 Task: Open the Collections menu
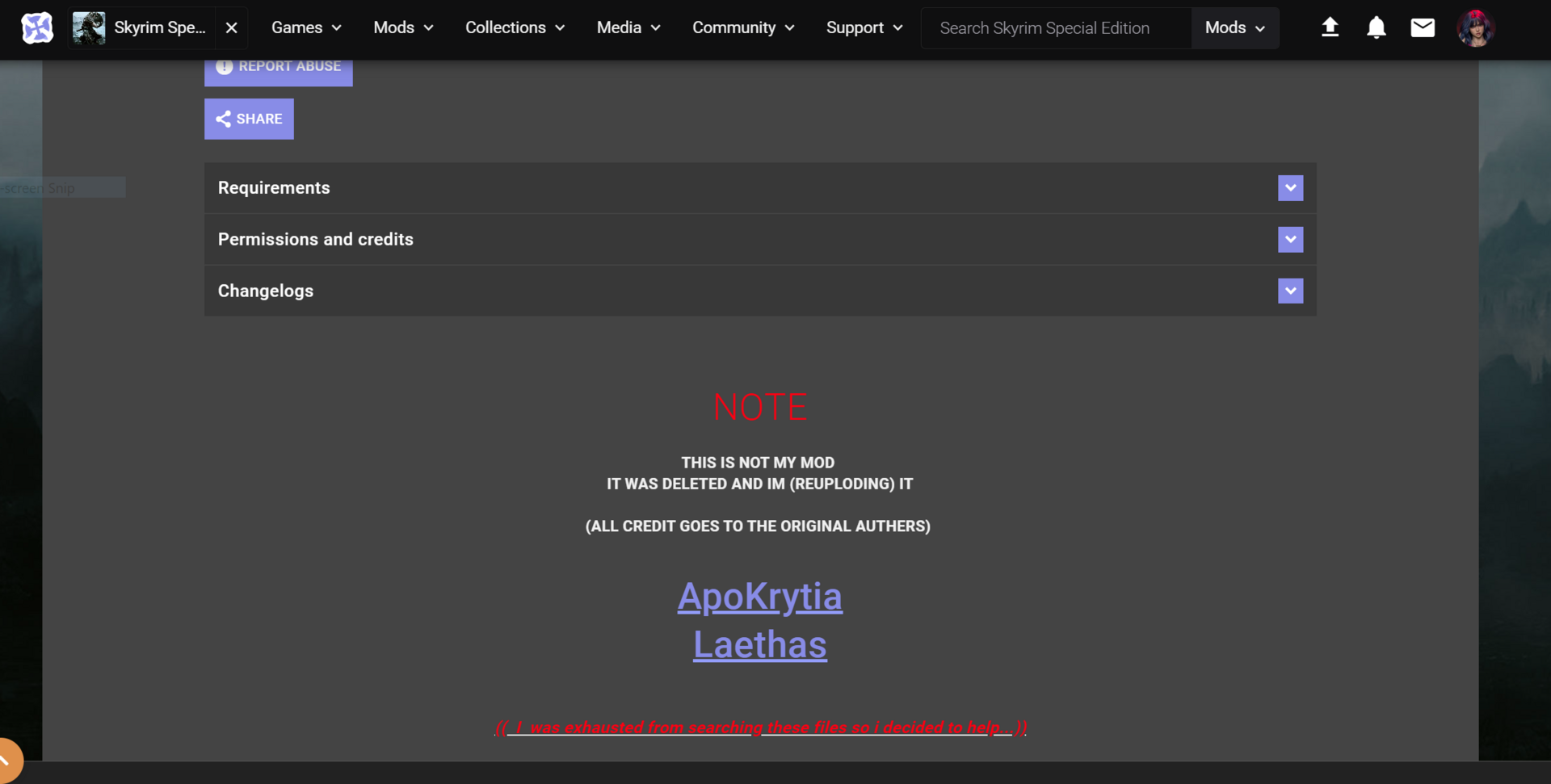coord(515,28)
